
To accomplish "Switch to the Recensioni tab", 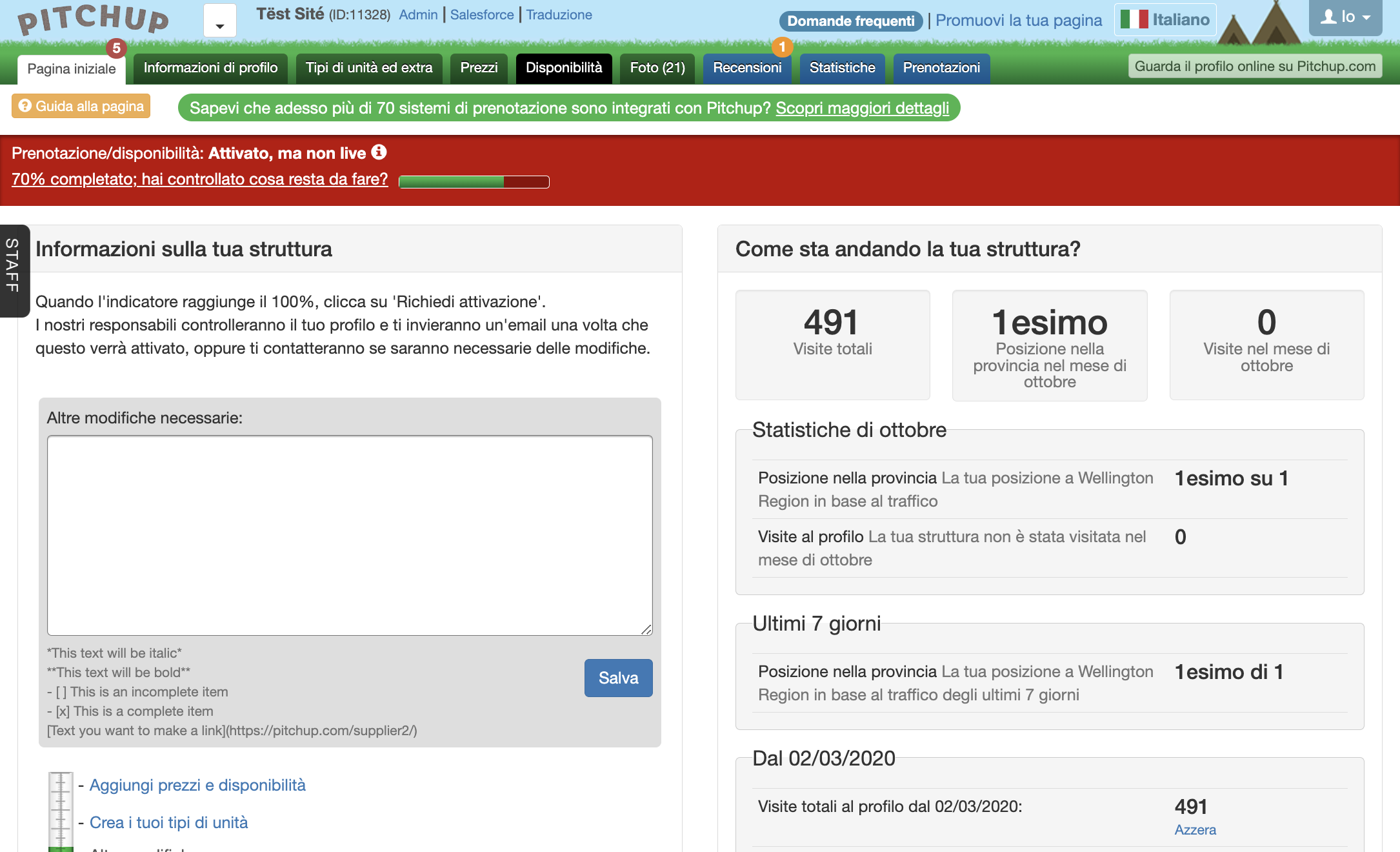I will [747, 68].
